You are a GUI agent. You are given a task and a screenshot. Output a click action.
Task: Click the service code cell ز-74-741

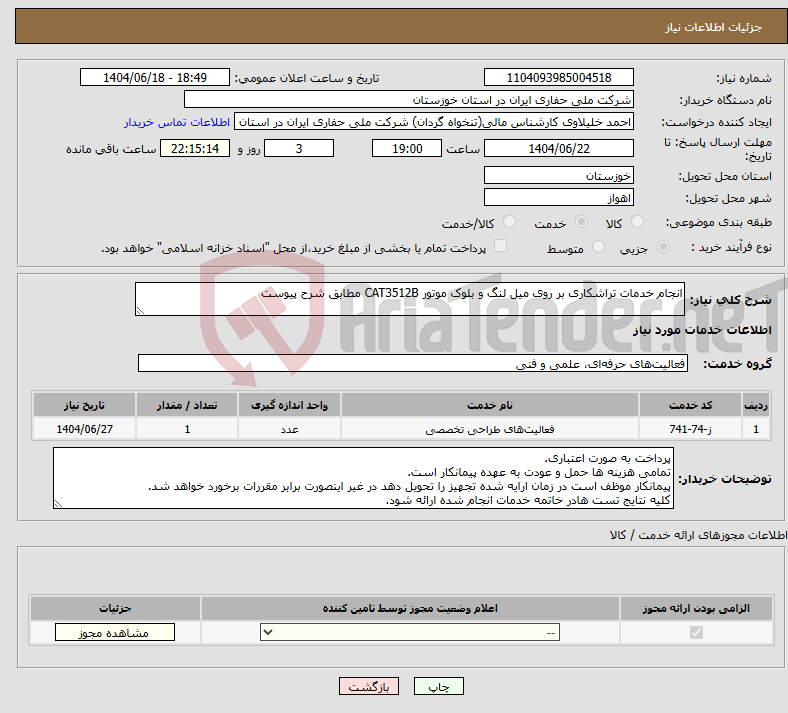[691, 429]
